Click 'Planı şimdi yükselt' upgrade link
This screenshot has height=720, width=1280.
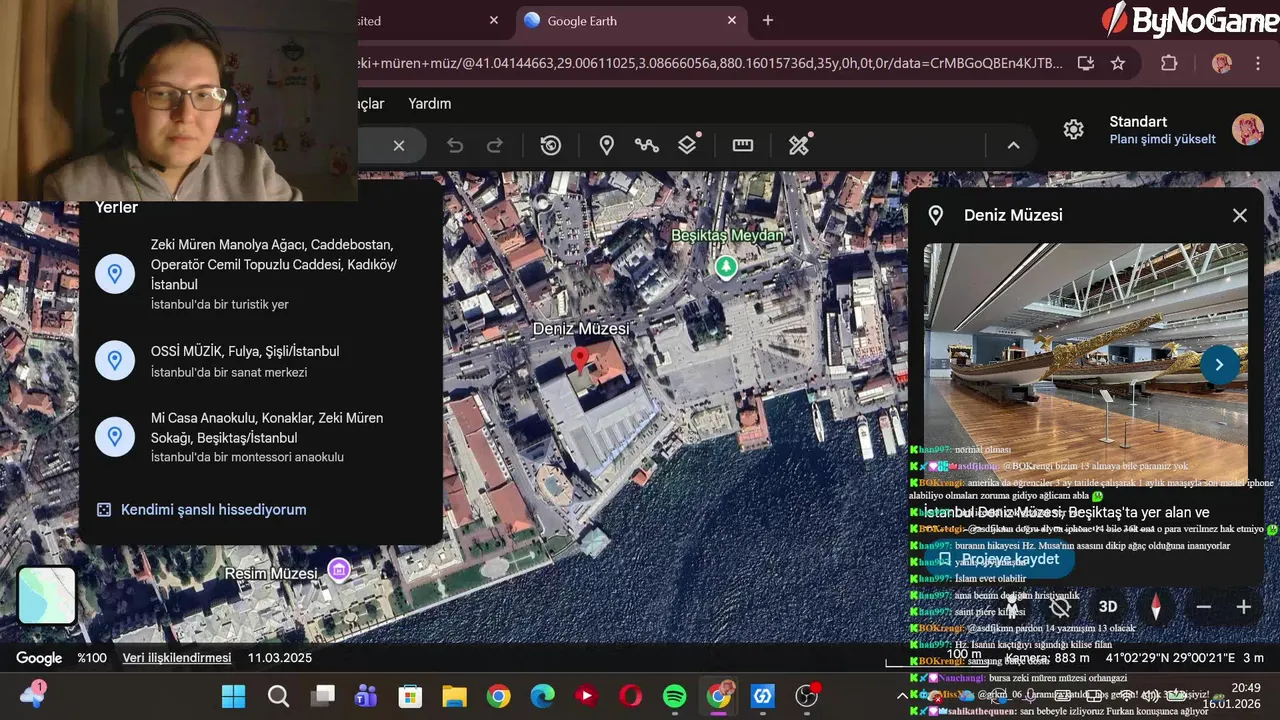click(1162, 140)
